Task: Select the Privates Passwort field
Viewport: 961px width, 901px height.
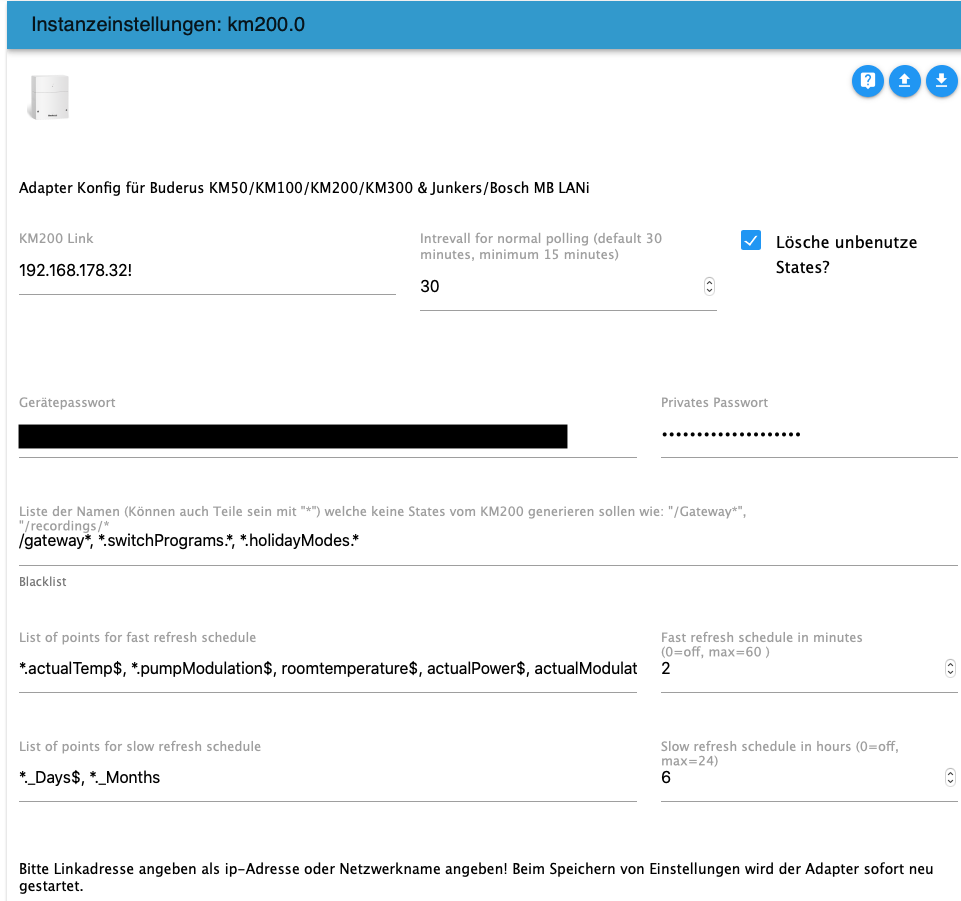Action: [809, 435]
